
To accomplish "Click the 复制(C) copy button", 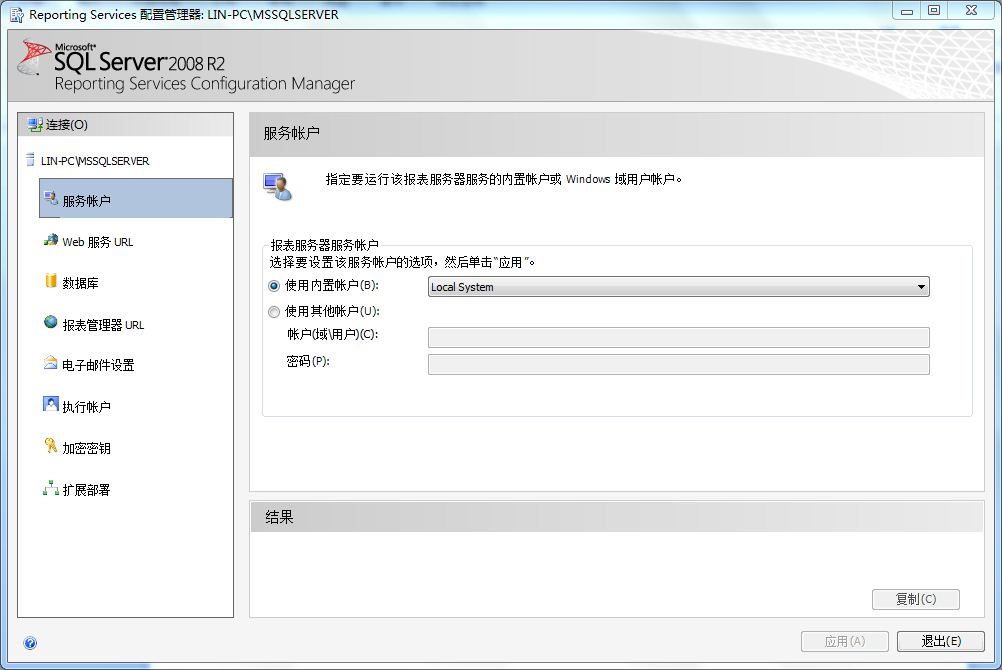I will tap(916, 599).
